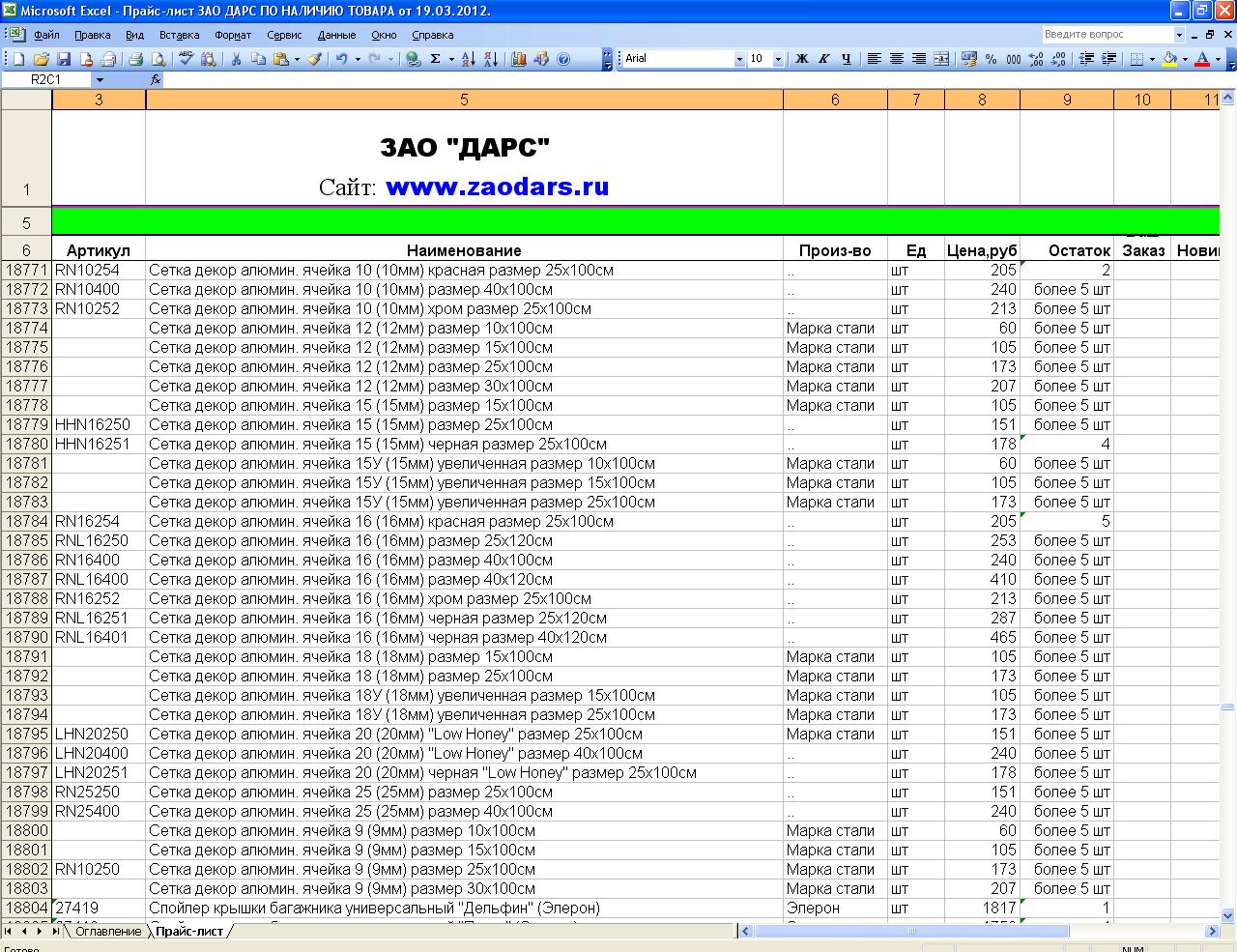Launch the Chart Wizard icon
The image size is (1237, 952).
pos(519,59)
